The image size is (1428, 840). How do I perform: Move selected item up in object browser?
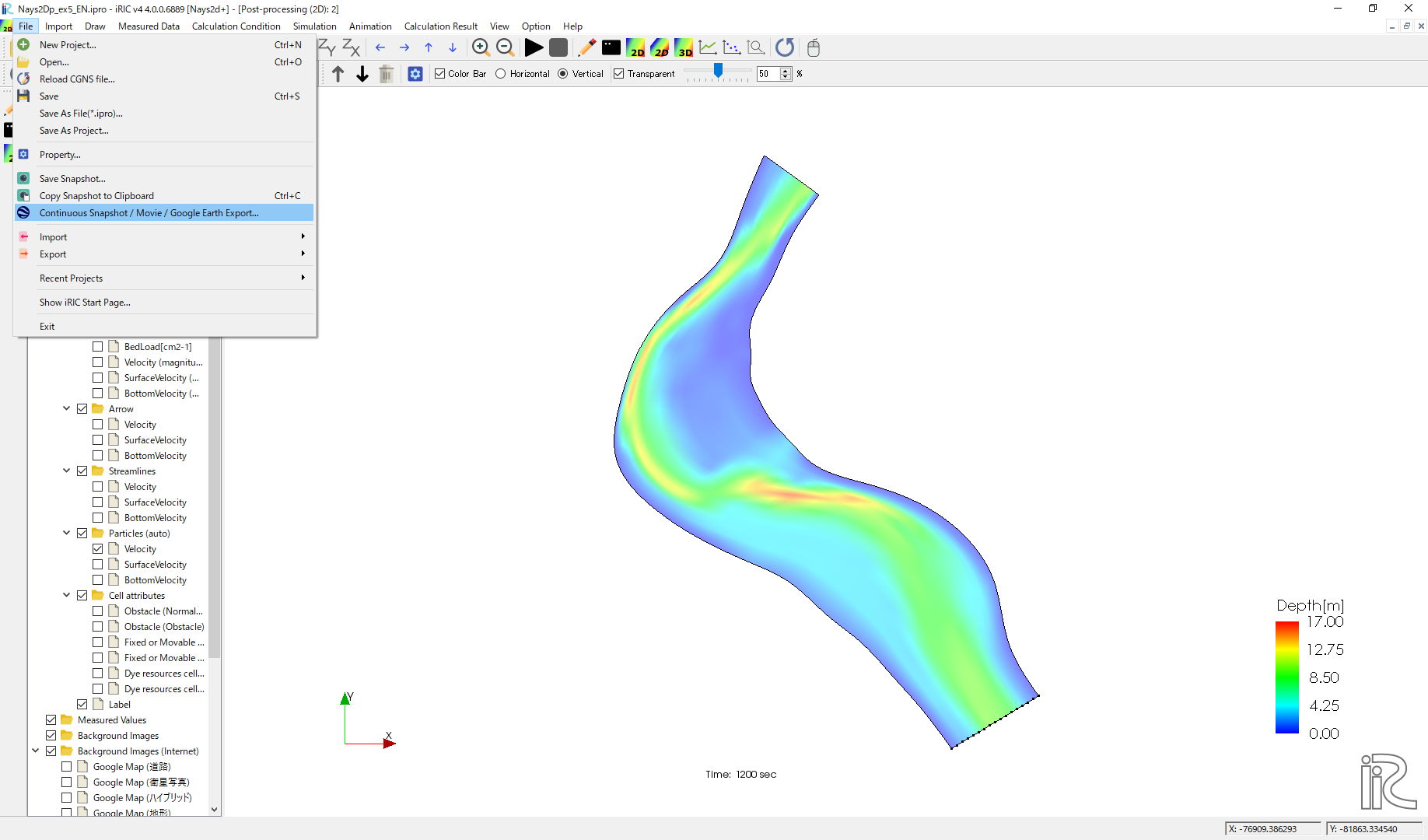(x=338, y=74)
